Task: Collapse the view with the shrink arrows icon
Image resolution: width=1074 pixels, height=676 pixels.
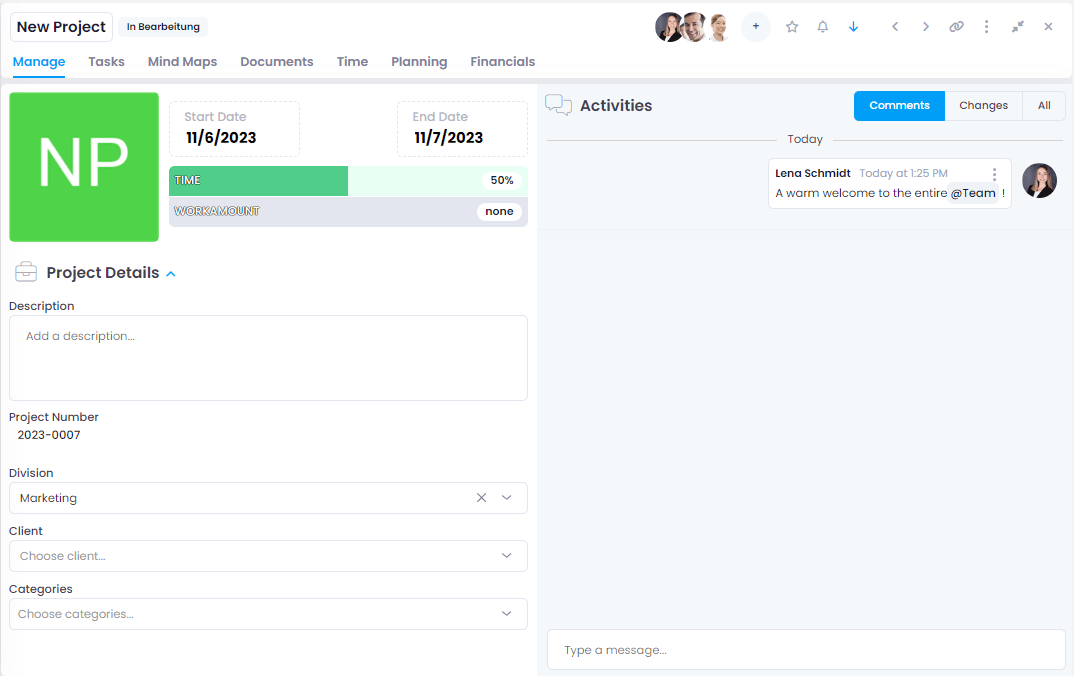Action: (x=1017, y=26)
